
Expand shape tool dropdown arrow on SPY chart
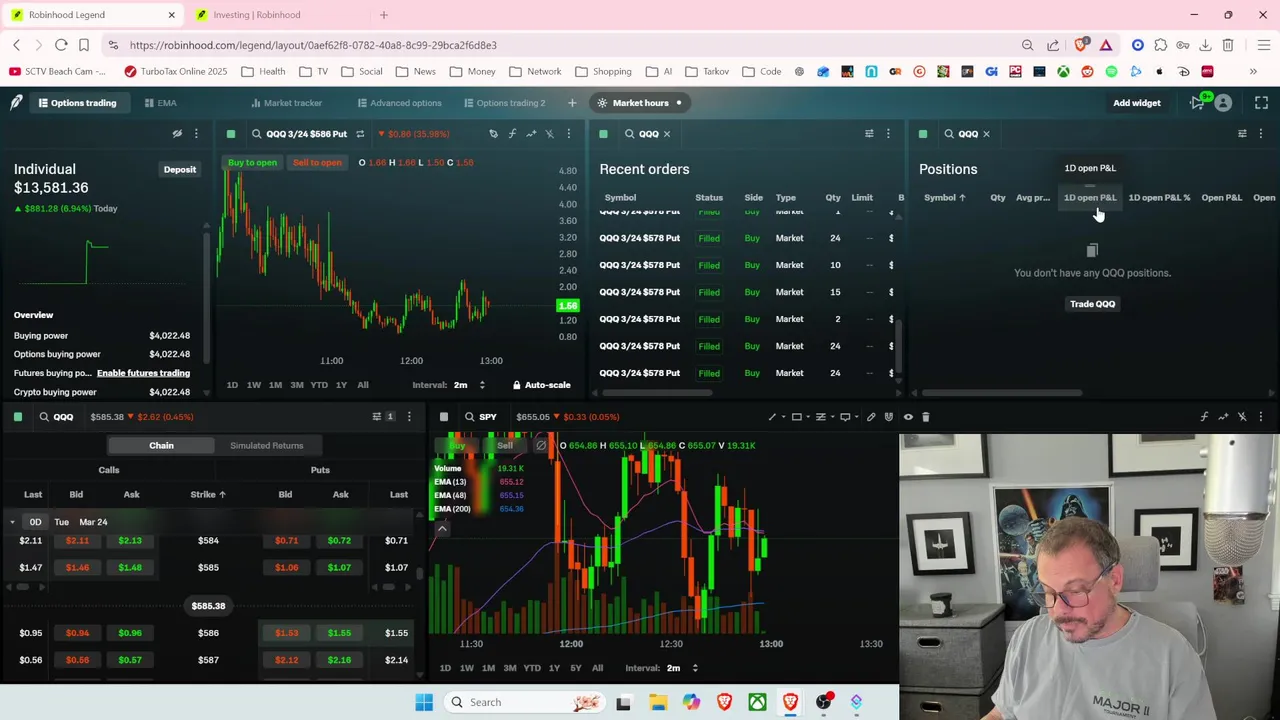click(x=807, y=417)
